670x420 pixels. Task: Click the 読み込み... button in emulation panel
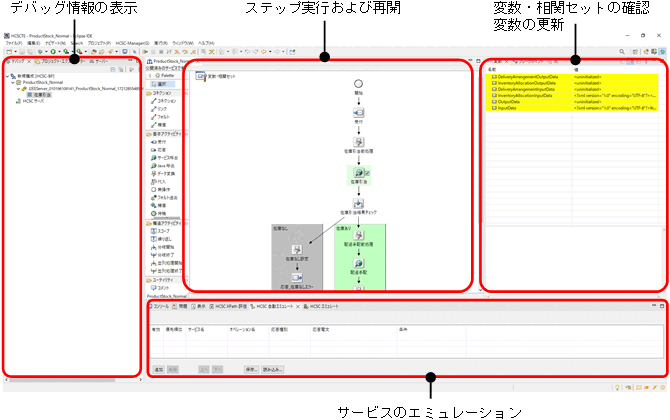pyautogui.click(x=272, y=369)
